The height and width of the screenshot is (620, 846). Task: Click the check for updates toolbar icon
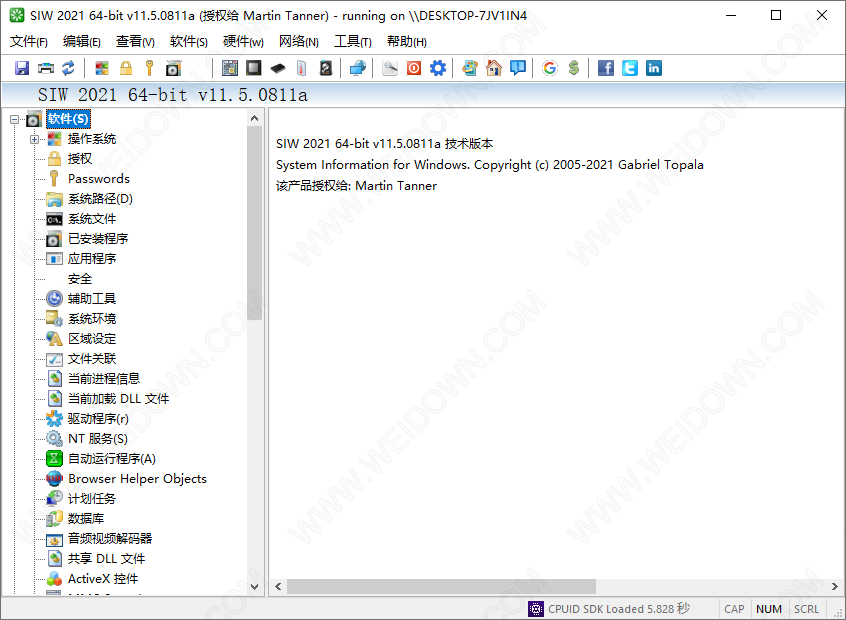click(470, 68)
